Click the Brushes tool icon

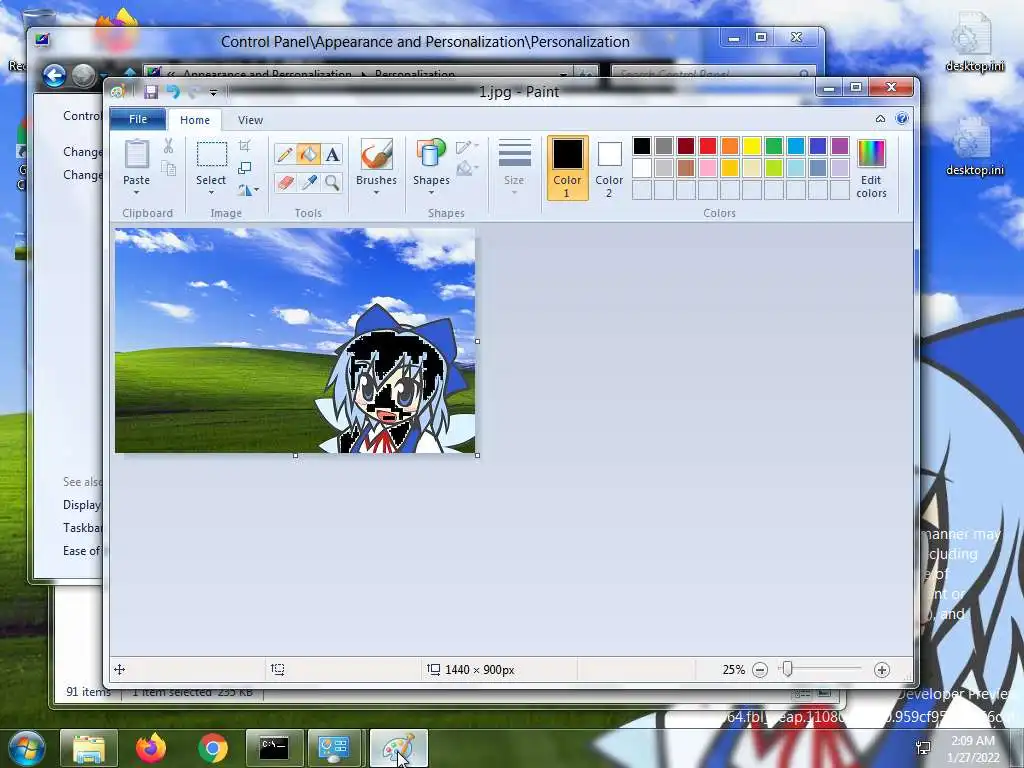point(376,155)
